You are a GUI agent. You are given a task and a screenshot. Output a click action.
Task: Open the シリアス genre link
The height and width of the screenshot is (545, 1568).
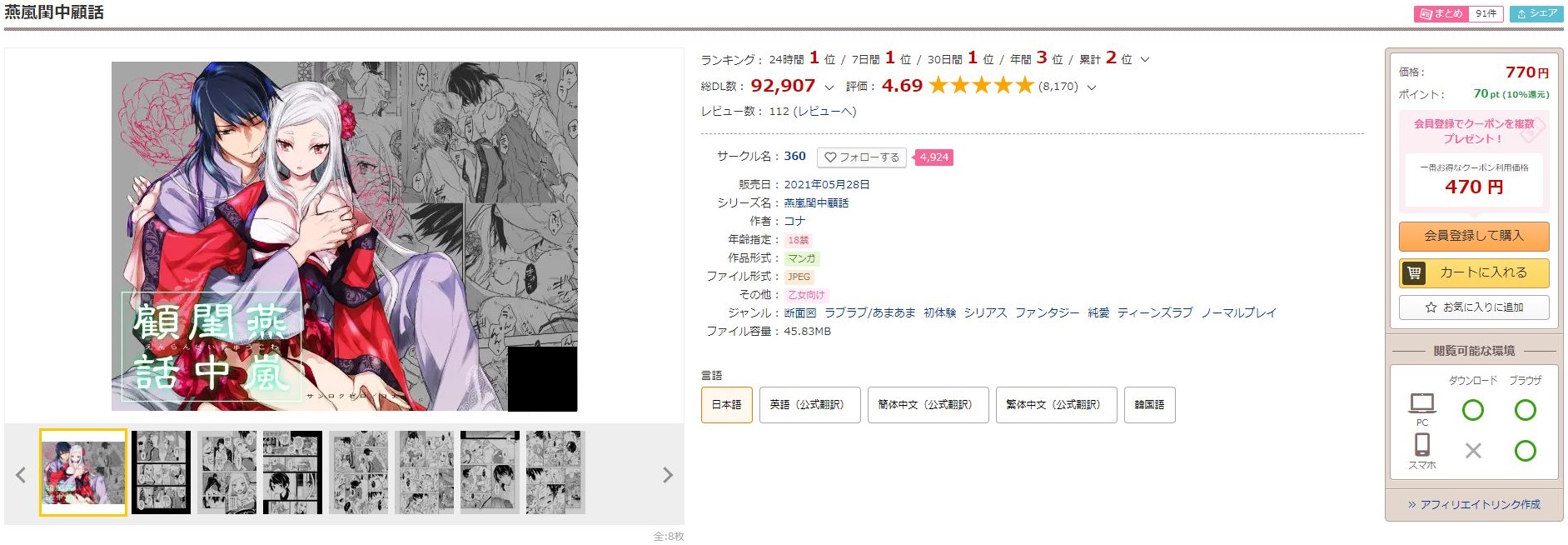click(985, 312)
